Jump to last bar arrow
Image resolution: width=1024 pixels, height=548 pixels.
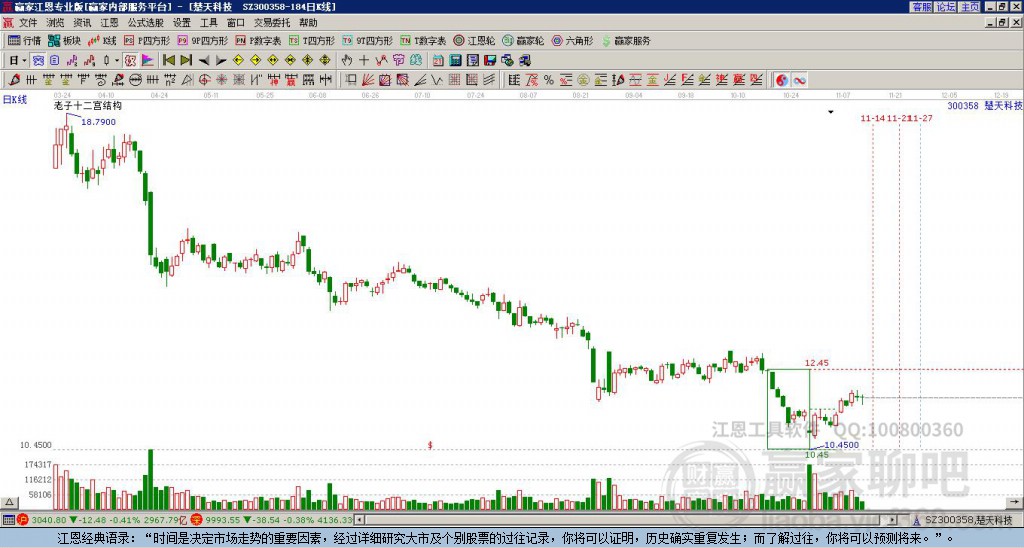point(186,61)
